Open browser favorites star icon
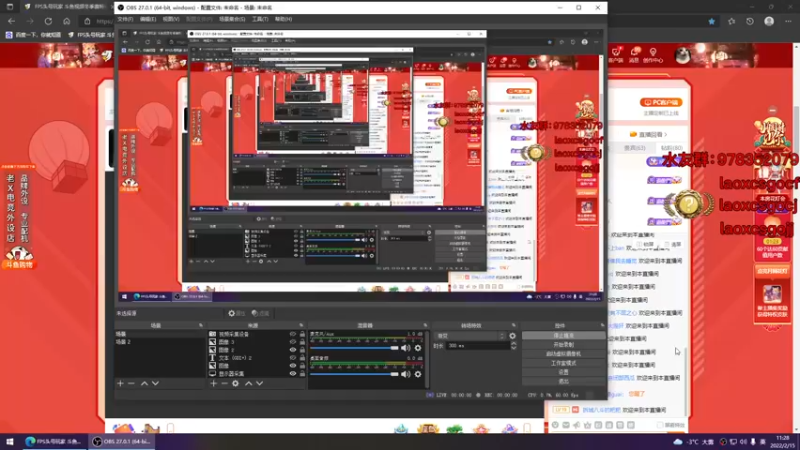800x450 pixels. [731, 21]
